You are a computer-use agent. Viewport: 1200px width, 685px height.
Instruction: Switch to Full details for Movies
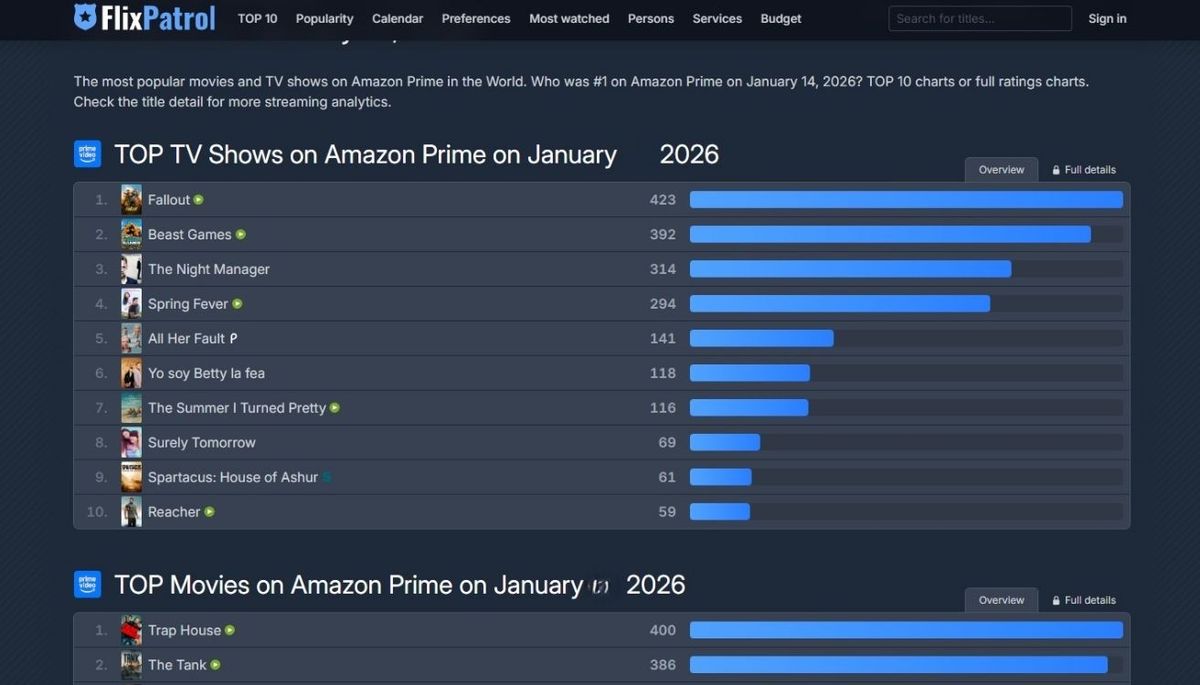(x=1084, y=600)
